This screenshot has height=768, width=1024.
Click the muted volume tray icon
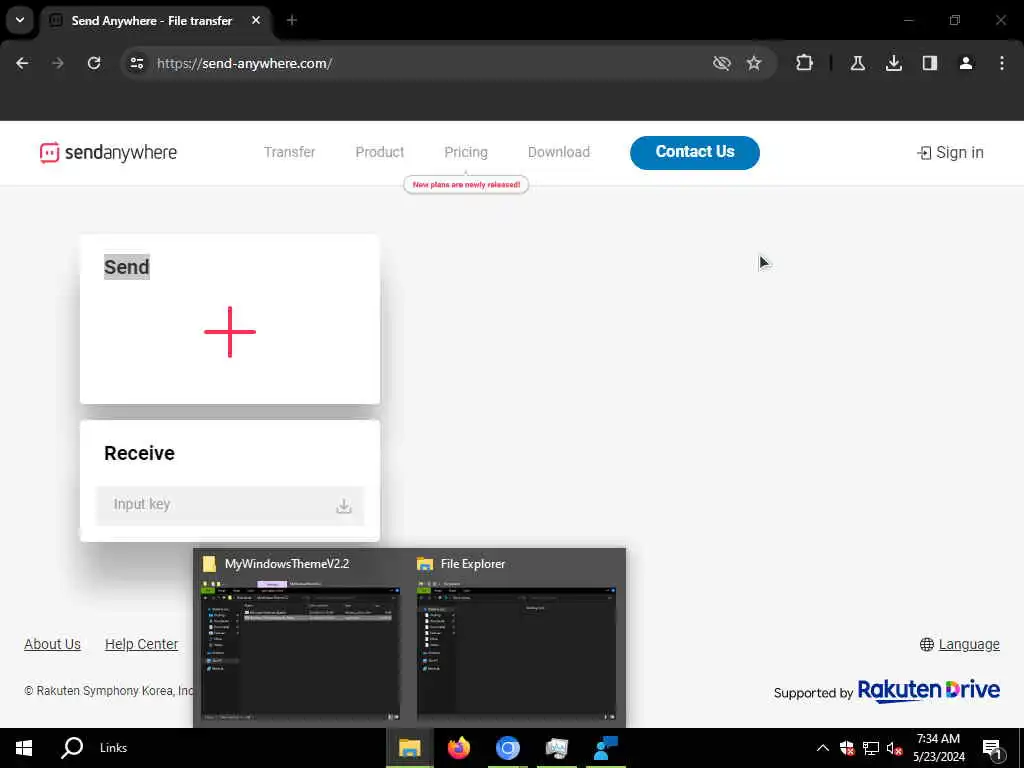(x=894, y=748)
